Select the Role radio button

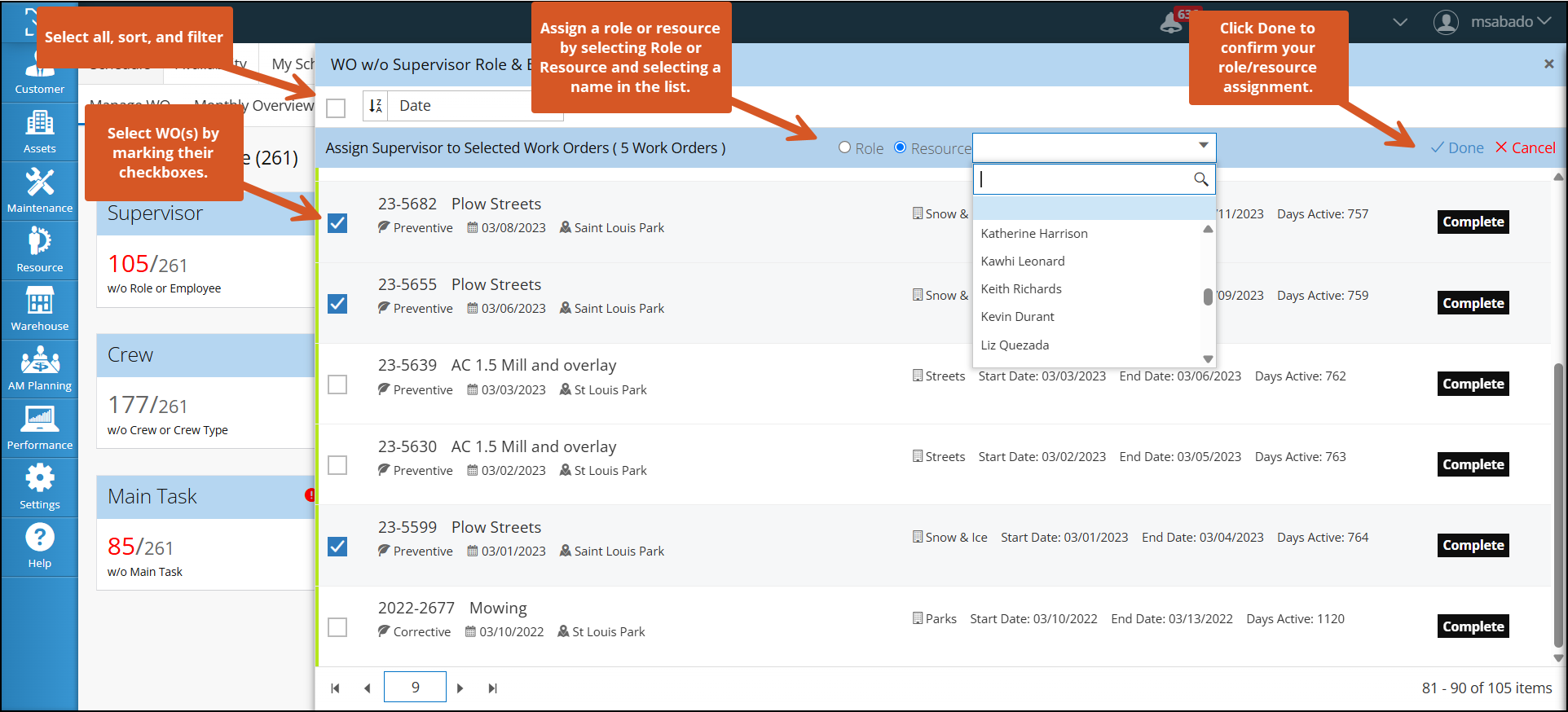pos(845,147)
